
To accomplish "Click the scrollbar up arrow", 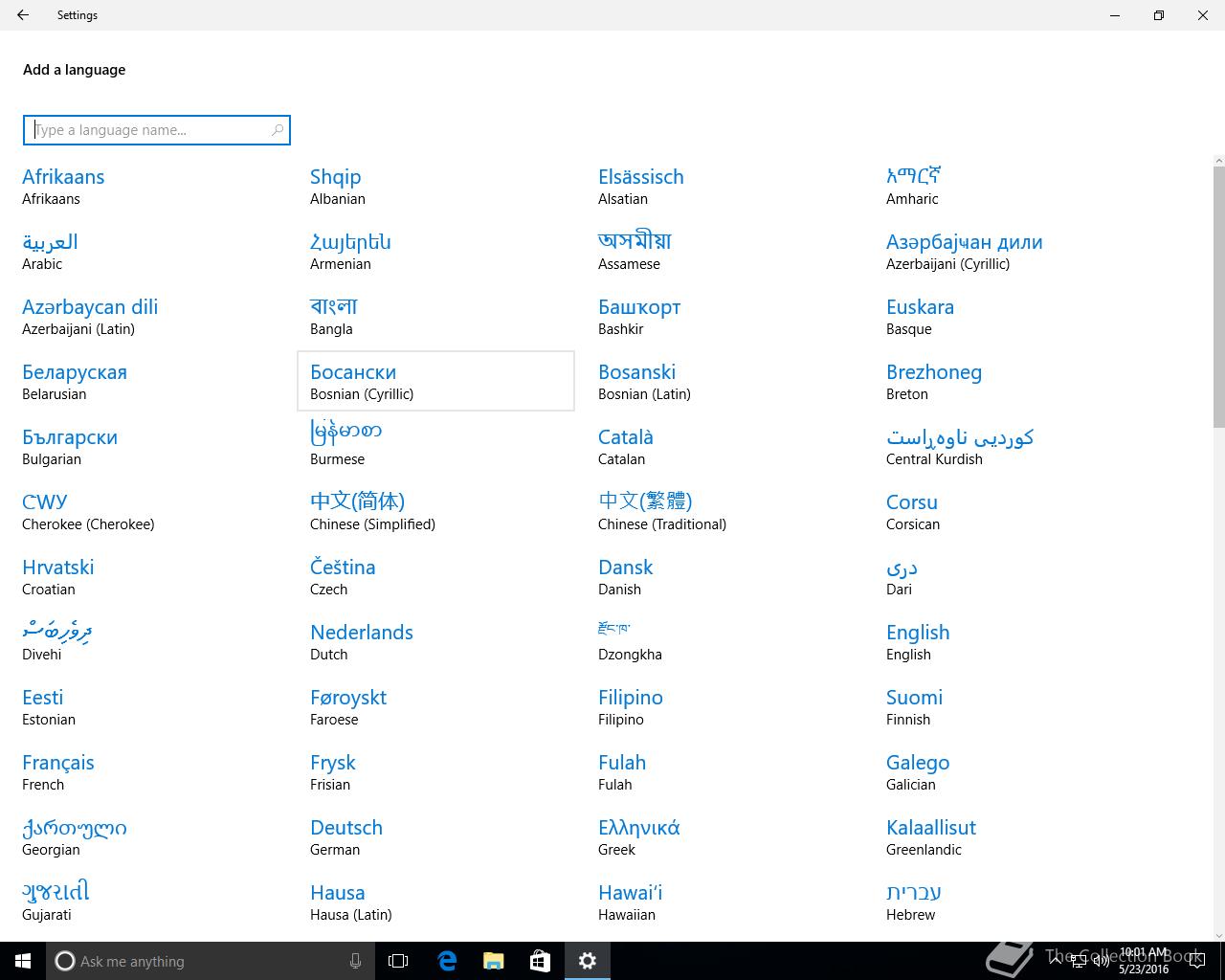I will click(x=1218, y=160).
